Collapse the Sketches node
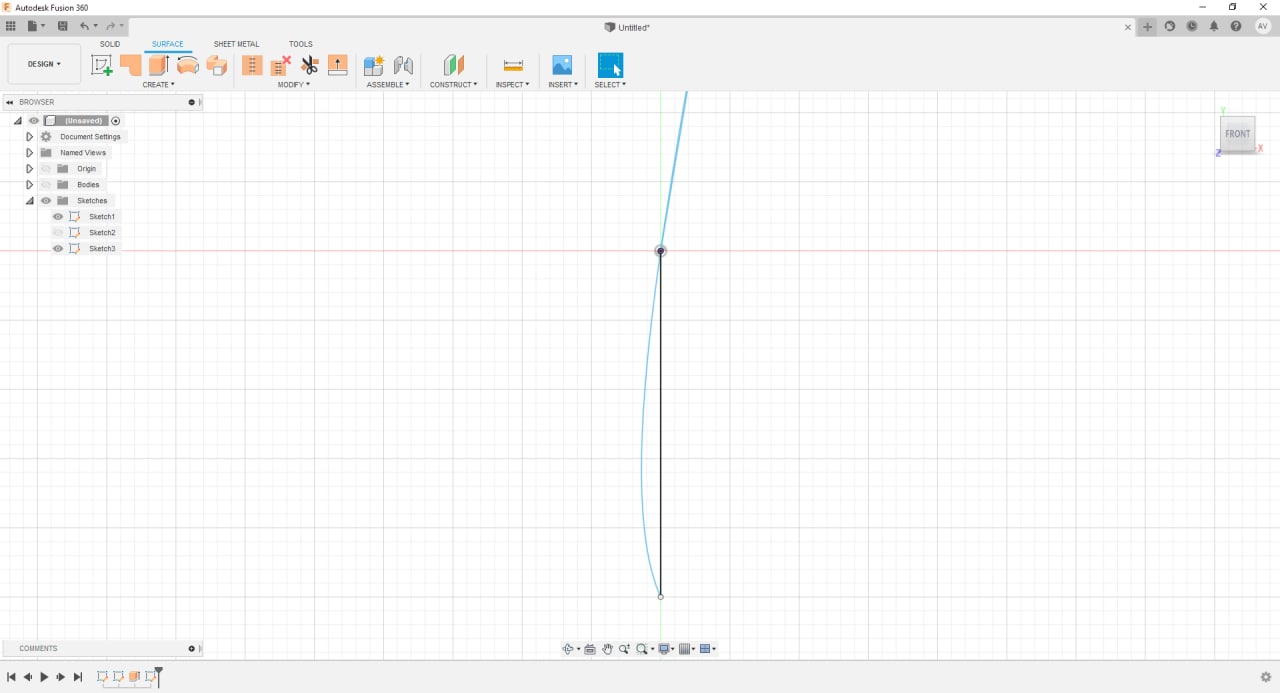1280x693 pixels. 30,201
